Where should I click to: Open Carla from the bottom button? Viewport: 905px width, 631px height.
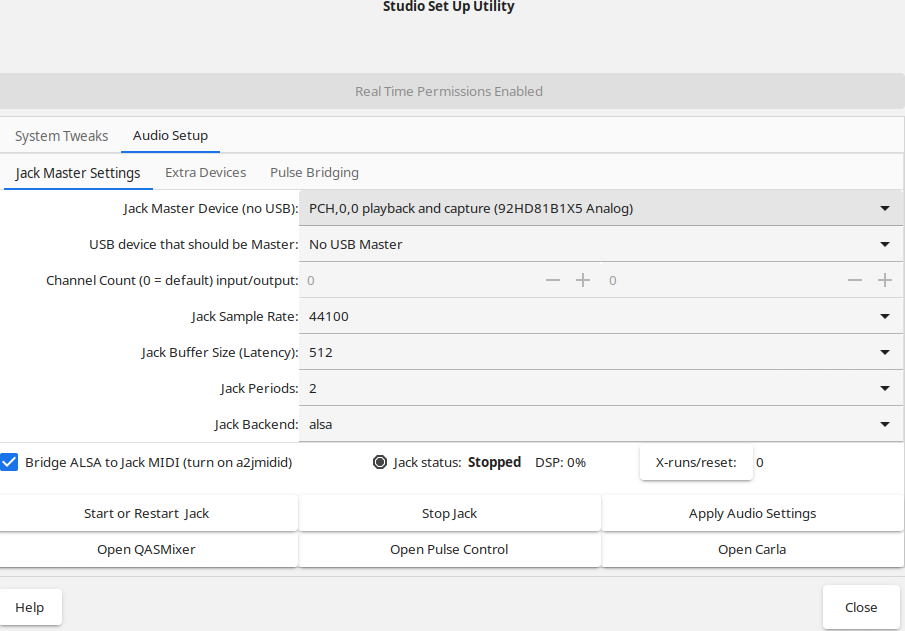(x=752, y=550)
